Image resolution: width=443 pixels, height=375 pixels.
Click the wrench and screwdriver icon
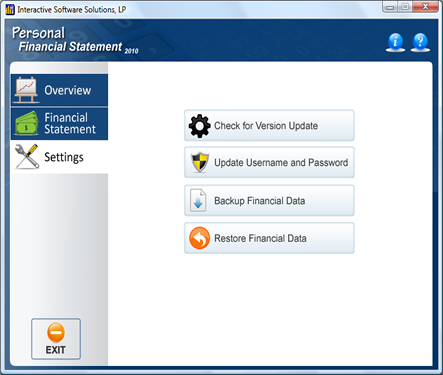[x=27, y=156]
